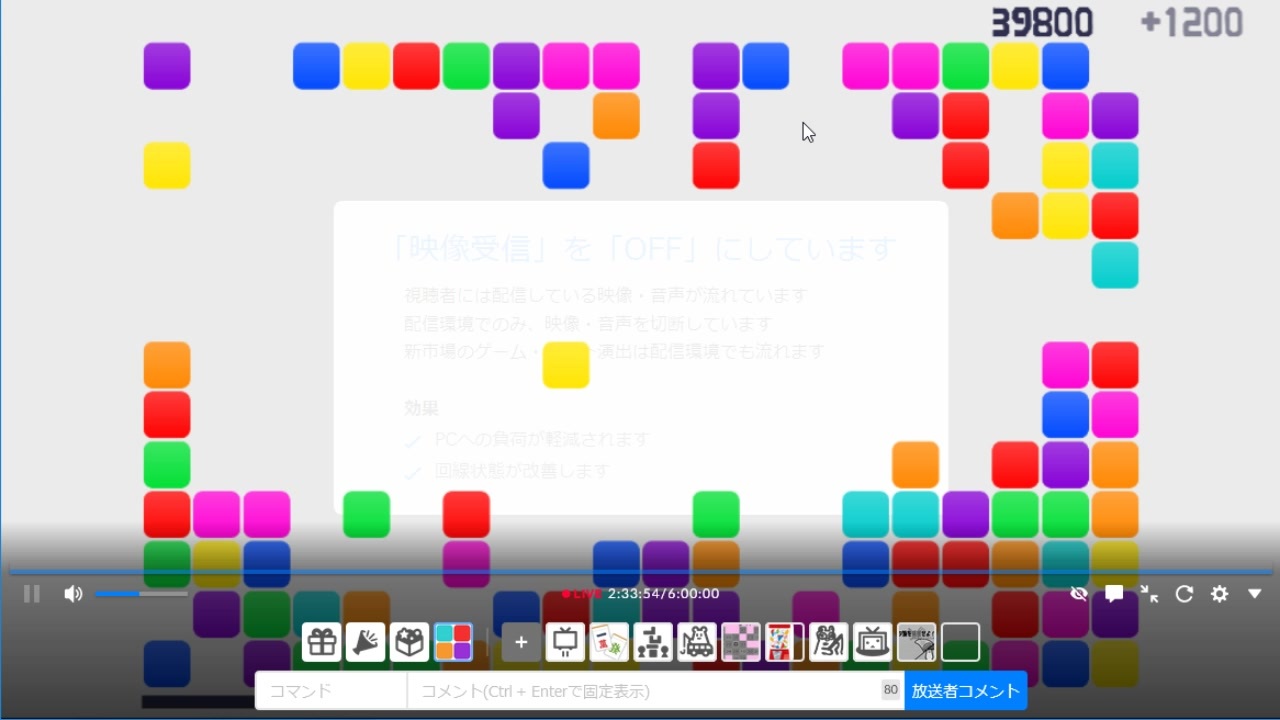Click the 39800 score display
The image size is (1280, 720).
coord(1042,22)
